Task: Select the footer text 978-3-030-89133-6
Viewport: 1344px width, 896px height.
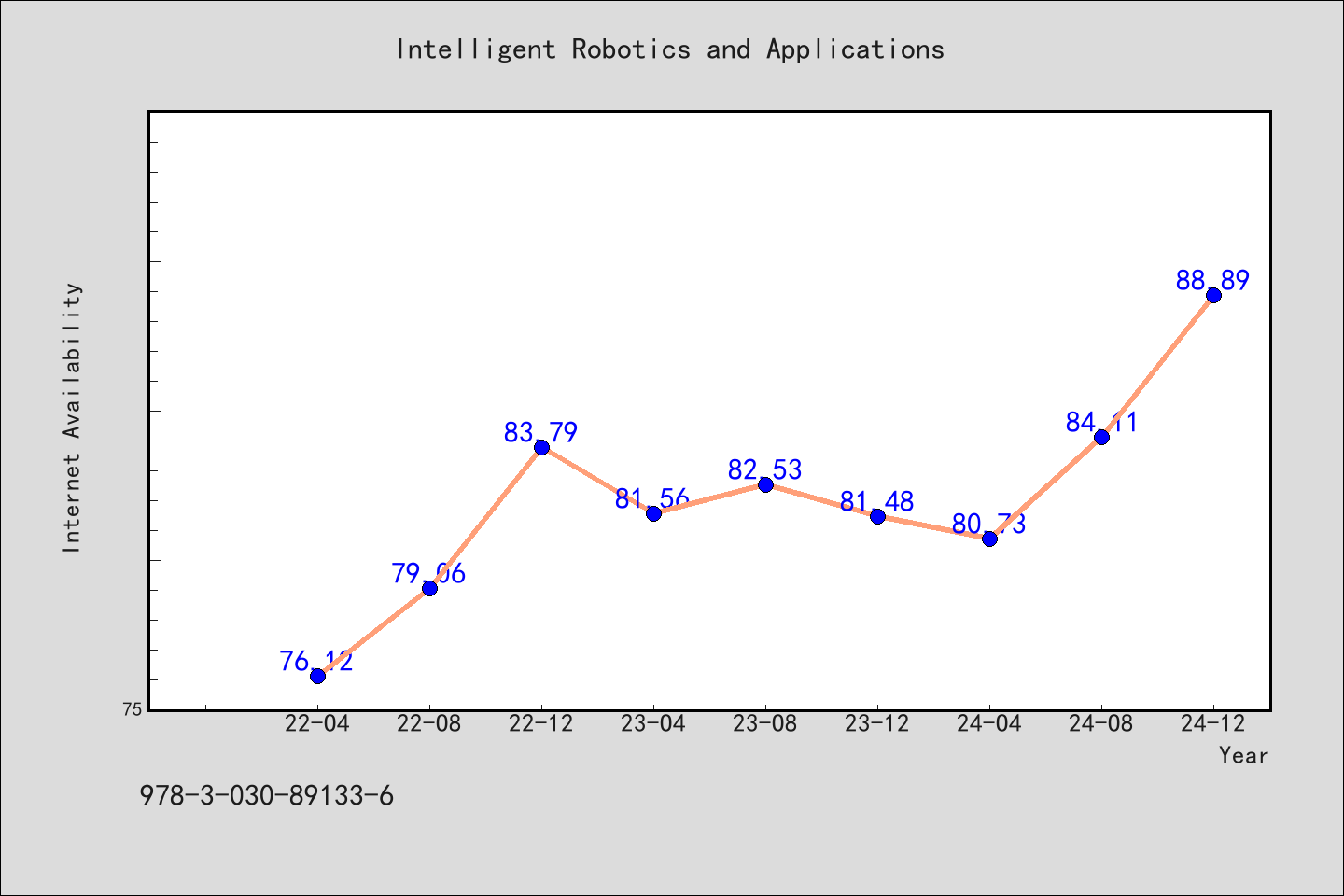Action: click(267, 796)
